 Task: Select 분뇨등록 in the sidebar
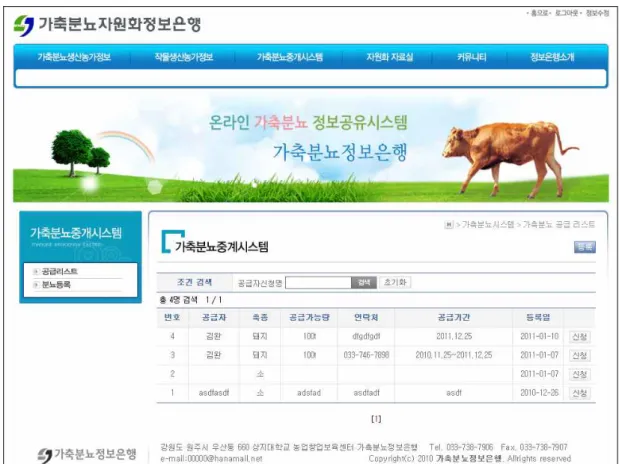coord(56,285)
